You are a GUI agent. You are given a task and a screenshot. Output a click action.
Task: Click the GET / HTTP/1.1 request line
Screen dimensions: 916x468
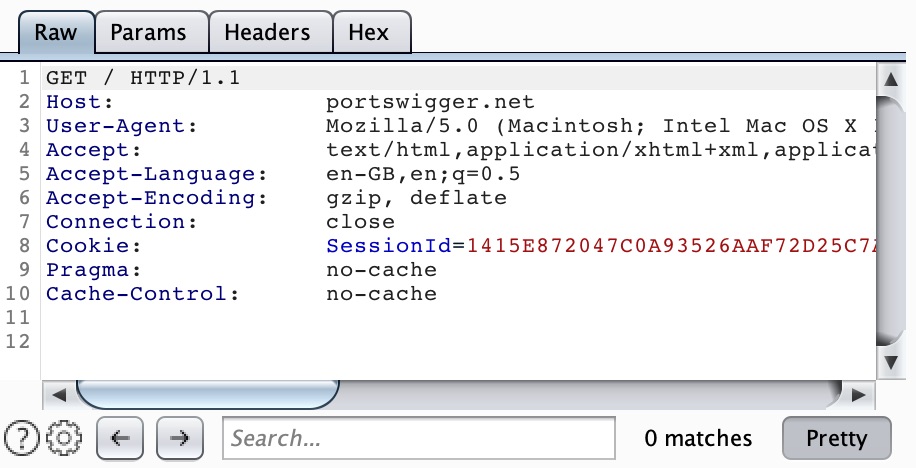pyautogui.click(x=143, y=78)
